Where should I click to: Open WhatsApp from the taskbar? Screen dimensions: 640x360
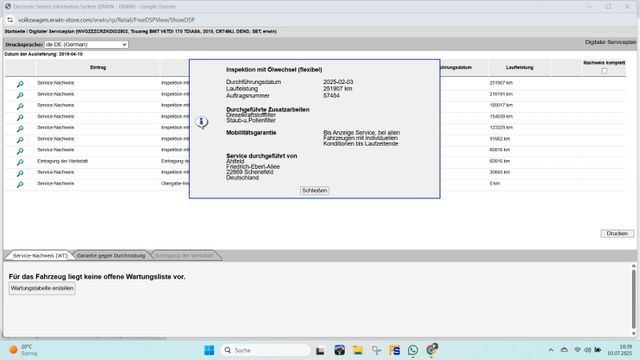coord(413,350)
